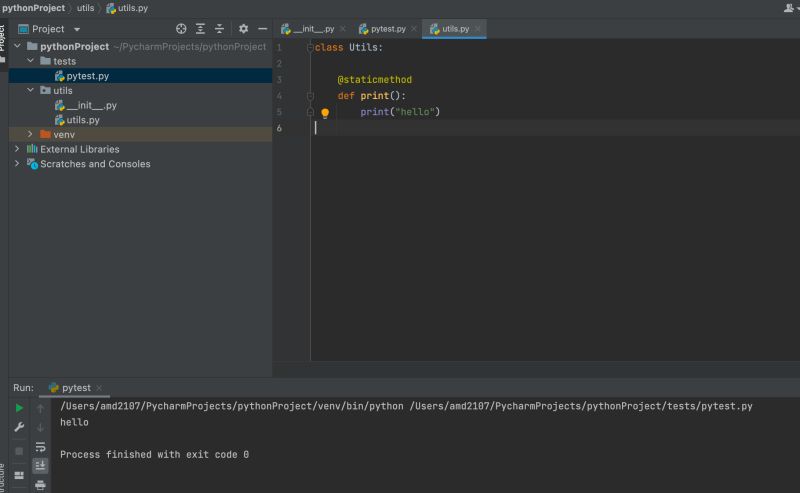Click the wrench run configuration icon

coord(19,427)
